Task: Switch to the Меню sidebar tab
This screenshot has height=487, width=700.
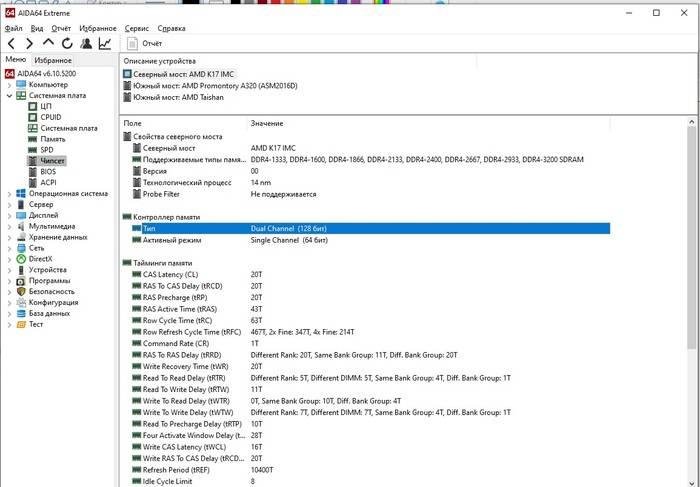Action: pyautogui.click(x=16, y=59)
